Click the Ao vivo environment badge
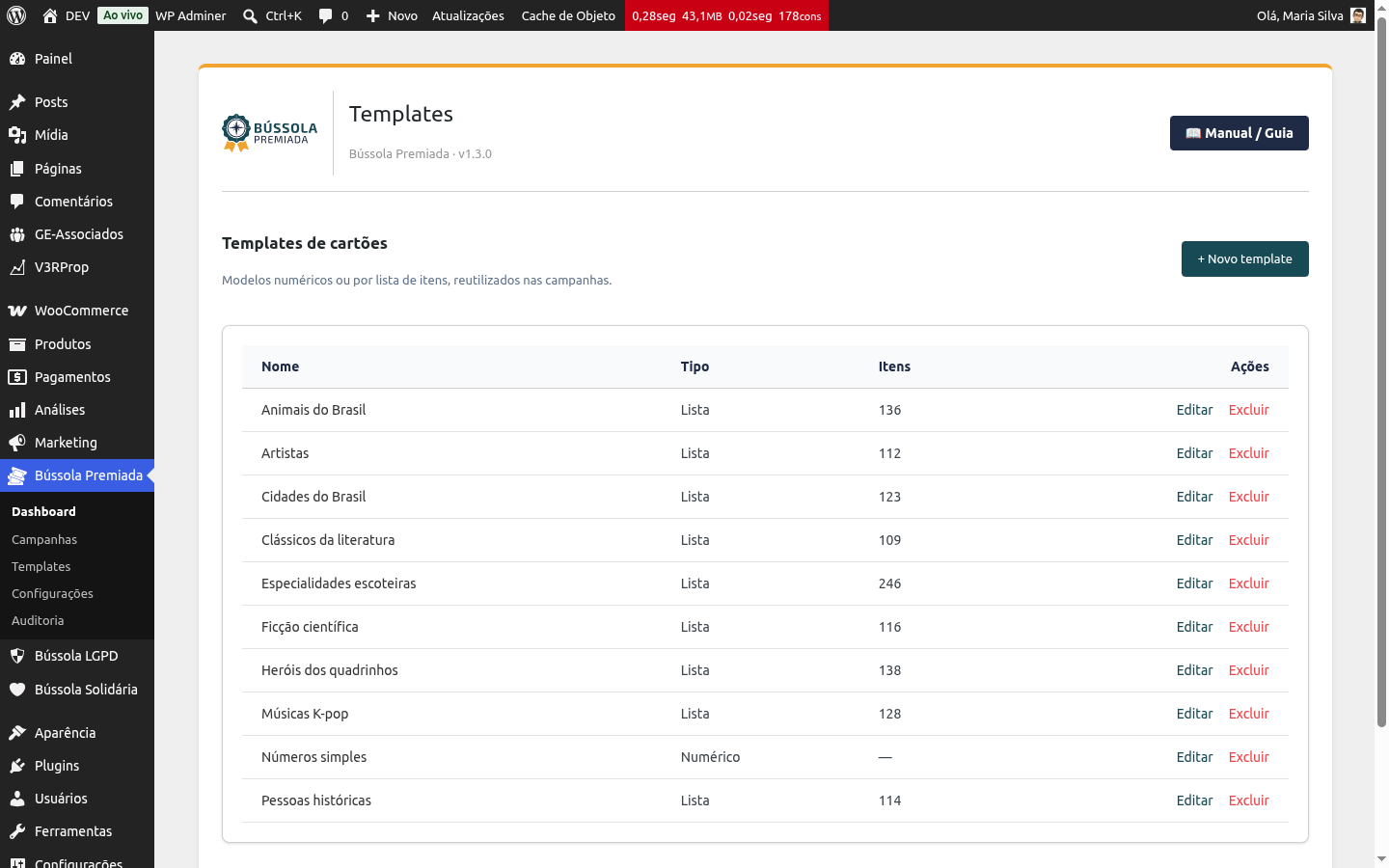This screenshot has height=868, width=1389. 123,15
